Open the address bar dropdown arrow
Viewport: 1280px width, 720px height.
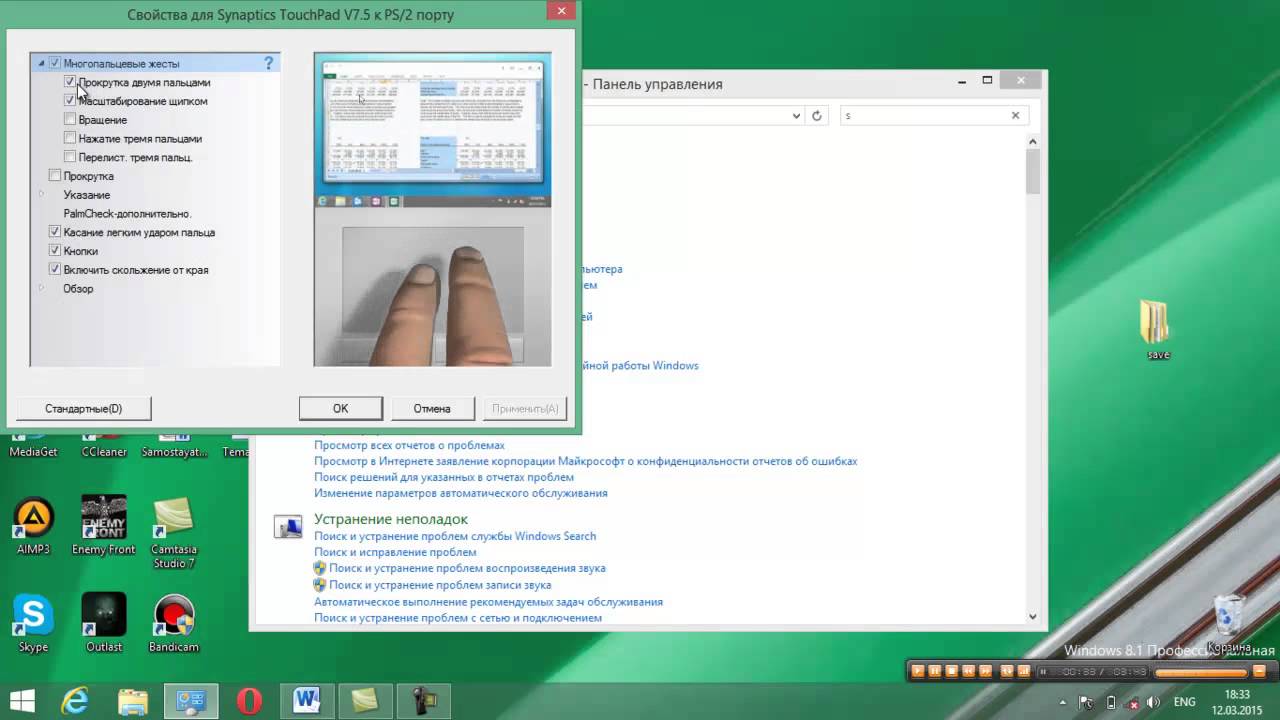[796, 116]
